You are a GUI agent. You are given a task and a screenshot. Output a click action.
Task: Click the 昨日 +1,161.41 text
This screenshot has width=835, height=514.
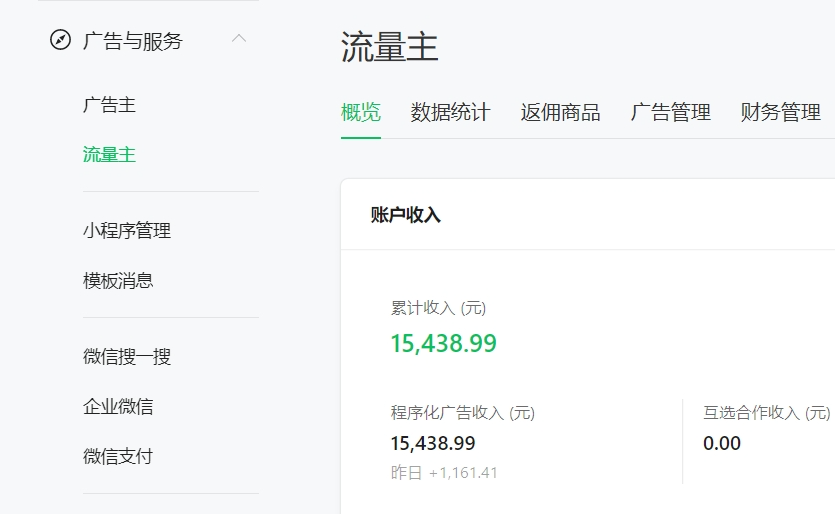coord(444,472)
